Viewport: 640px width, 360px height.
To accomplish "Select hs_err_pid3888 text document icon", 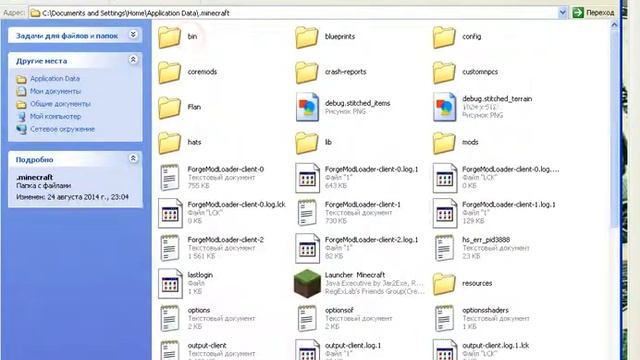I will pos(444,248).
